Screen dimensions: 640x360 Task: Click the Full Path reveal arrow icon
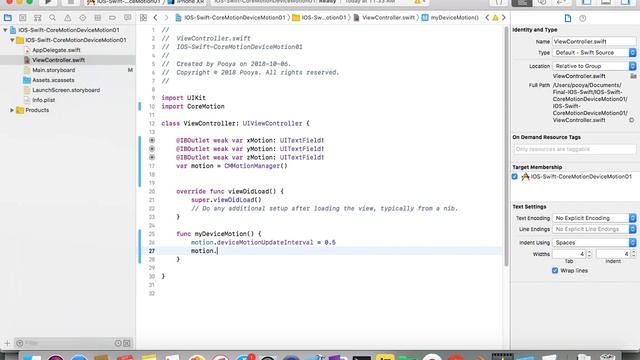[631, 120]
